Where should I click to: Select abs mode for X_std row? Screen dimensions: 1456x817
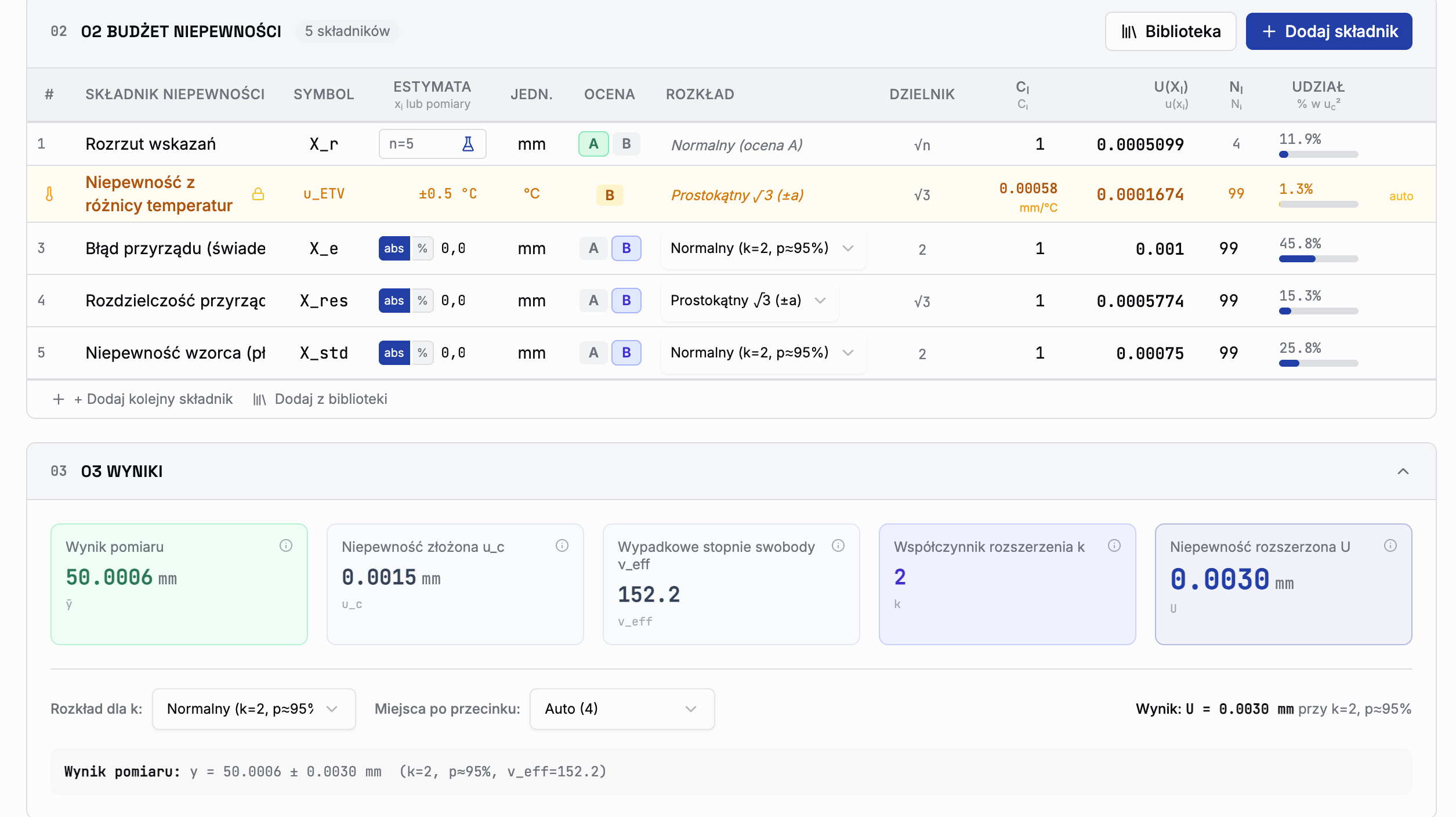[394, 353]
